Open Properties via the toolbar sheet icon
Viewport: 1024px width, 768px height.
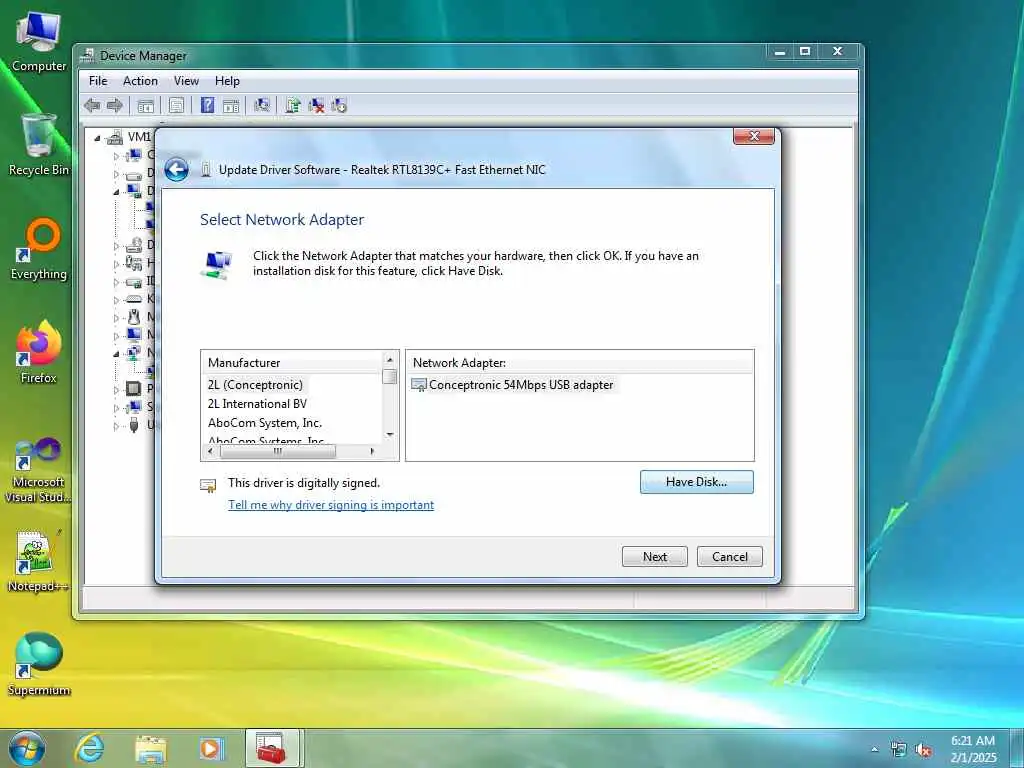pos(176,105)
